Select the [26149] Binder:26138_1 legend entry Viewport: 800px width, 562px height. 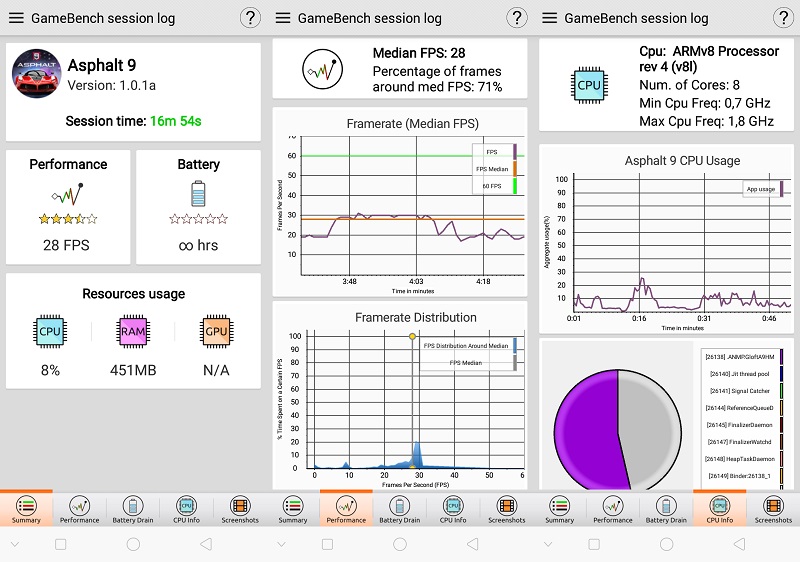(743, 475)
